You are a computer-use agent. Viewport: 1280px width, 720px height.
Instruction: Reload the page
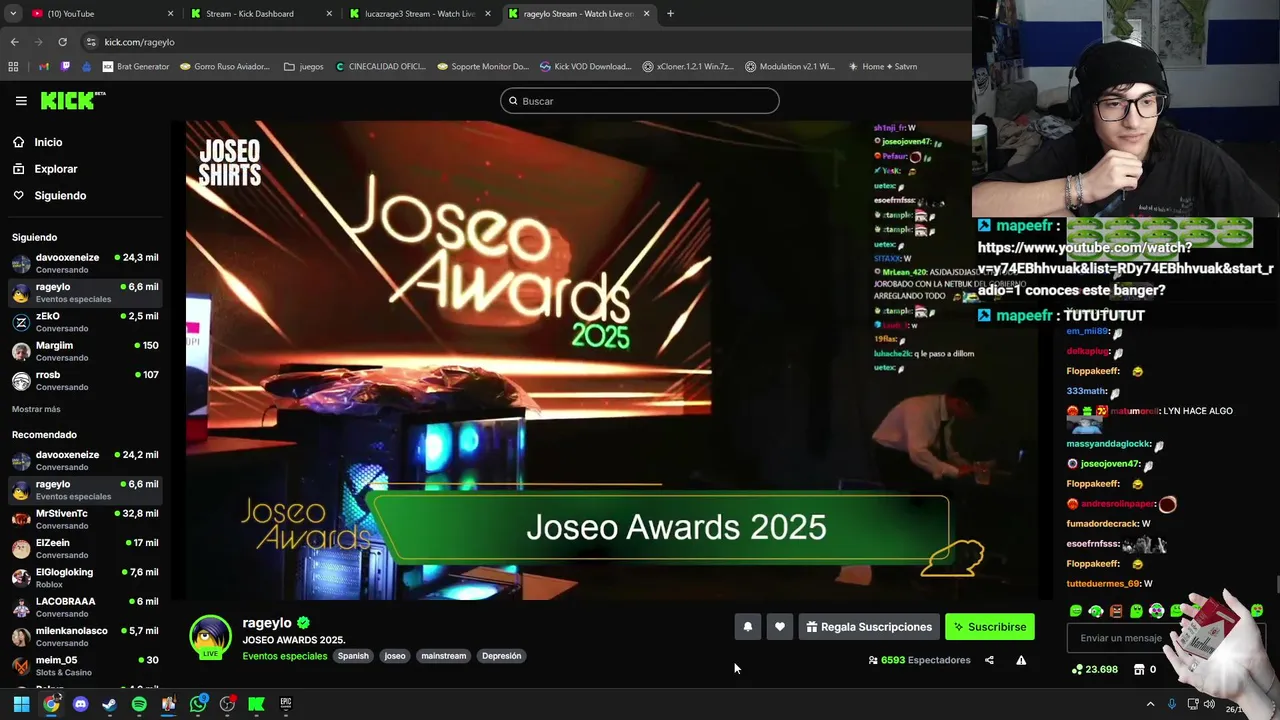[62, 42]
